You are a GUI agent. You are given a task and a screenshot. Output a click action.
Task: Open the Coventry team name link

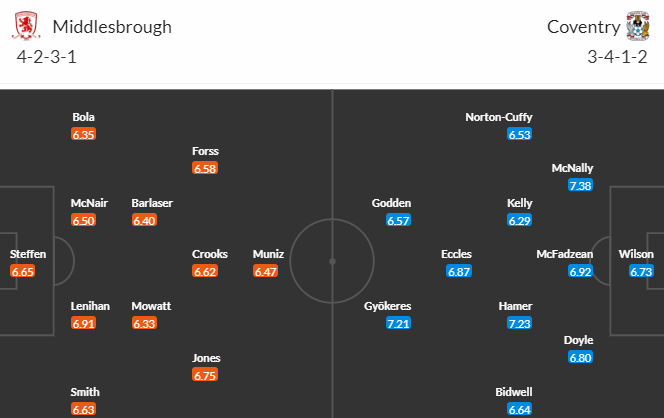pyautogui.click(x=584, y=27)
